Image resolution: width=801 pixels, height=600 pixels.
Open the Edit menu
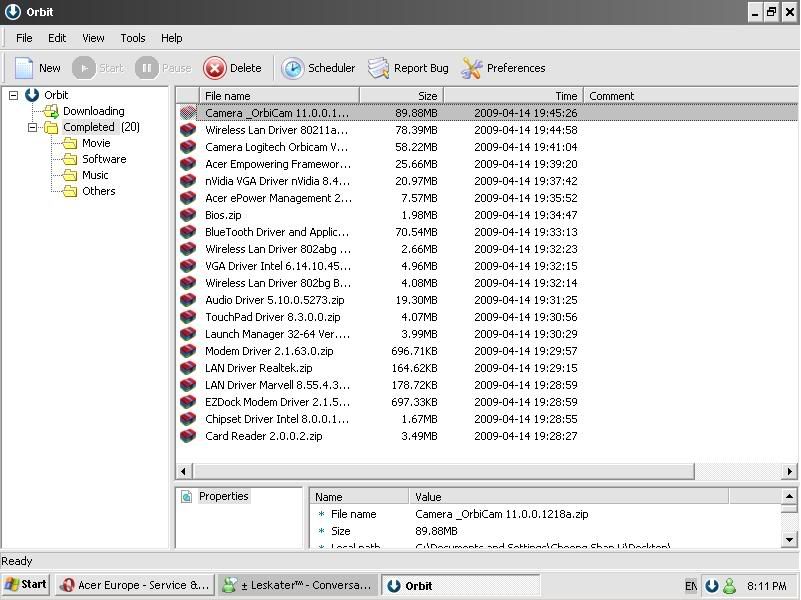coord(57,38)
